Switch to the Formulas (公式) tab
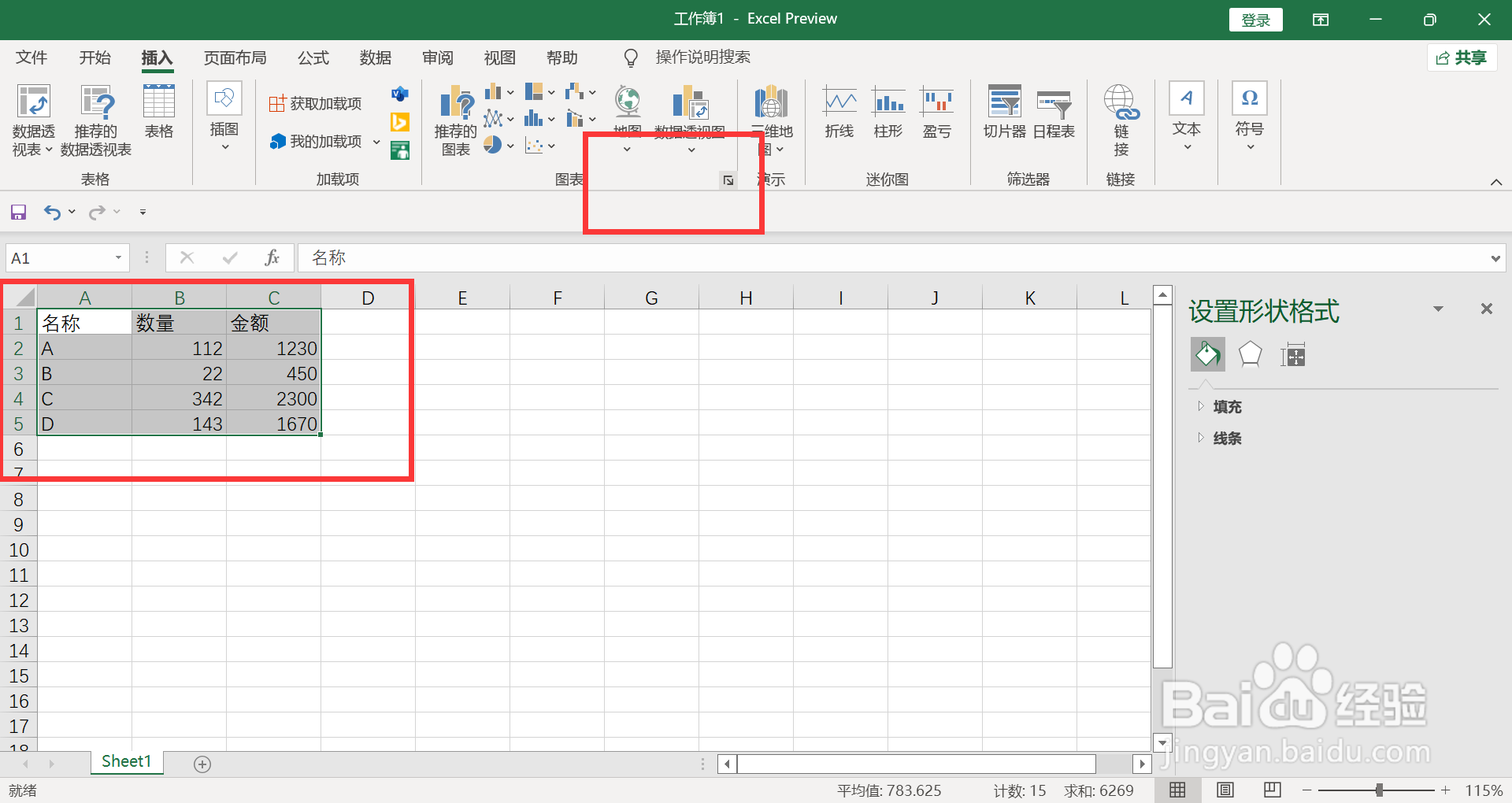The image size is (1512, 803). point(313,57)
